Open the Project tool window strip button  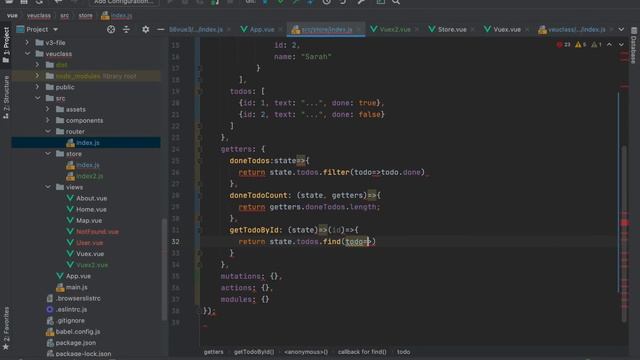(6, 45)
